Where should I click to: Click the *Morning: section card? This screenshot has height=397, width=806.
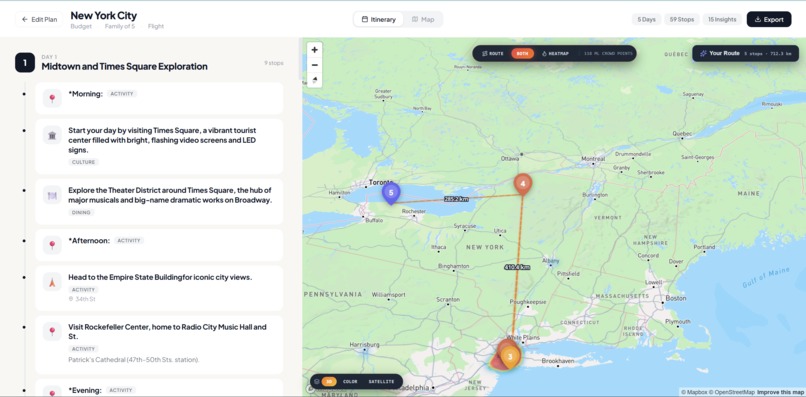pyautogui.click(x=159, y=98)
